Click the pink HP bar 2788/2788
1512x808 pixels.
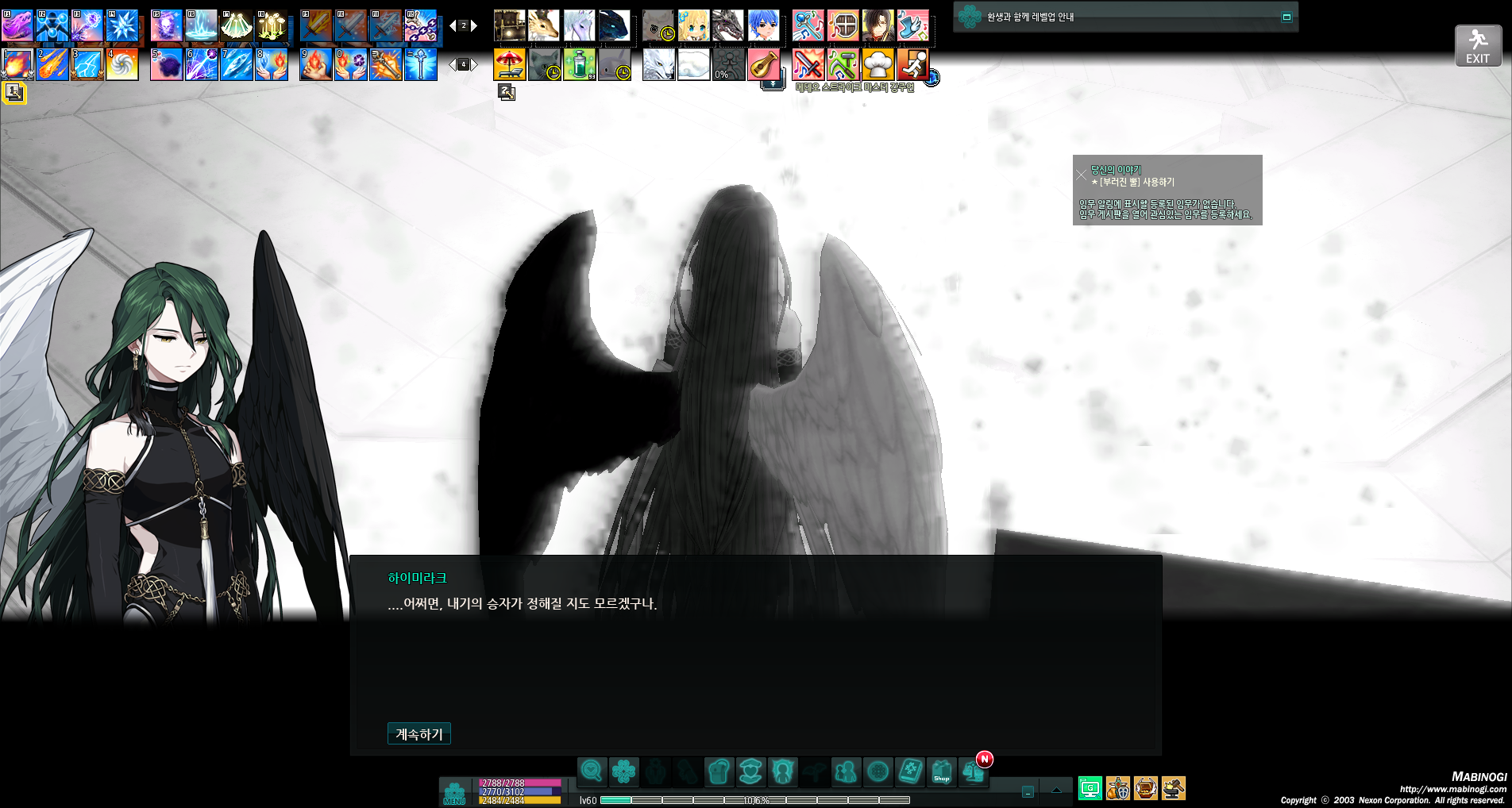point(520,783)
